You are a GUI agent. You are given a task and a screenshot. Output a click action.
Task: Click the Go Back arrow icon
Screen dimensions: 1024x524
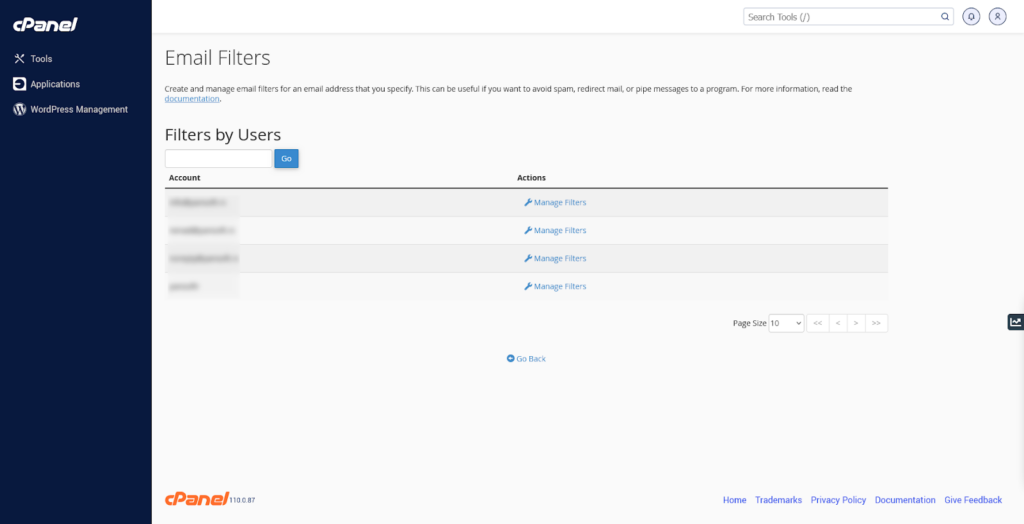510,358
